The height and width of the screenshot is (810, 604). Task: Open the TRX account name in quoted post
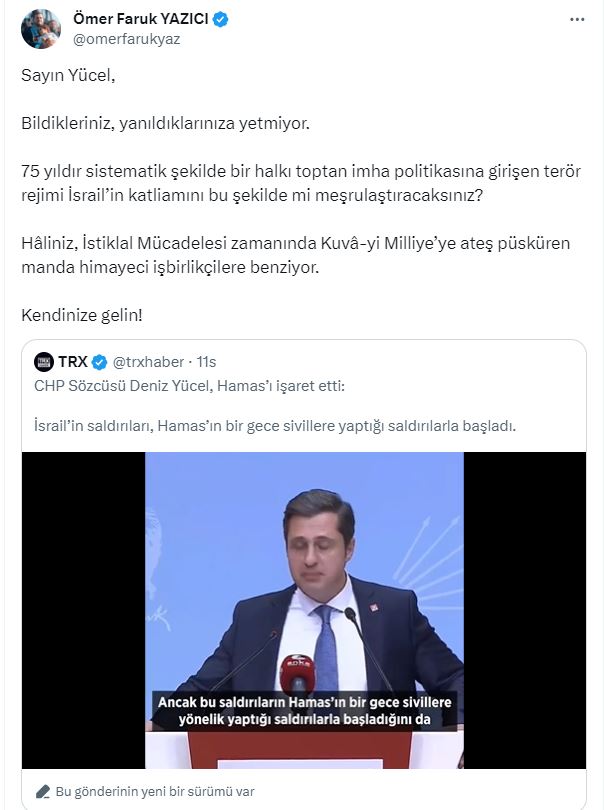point(74,361)
